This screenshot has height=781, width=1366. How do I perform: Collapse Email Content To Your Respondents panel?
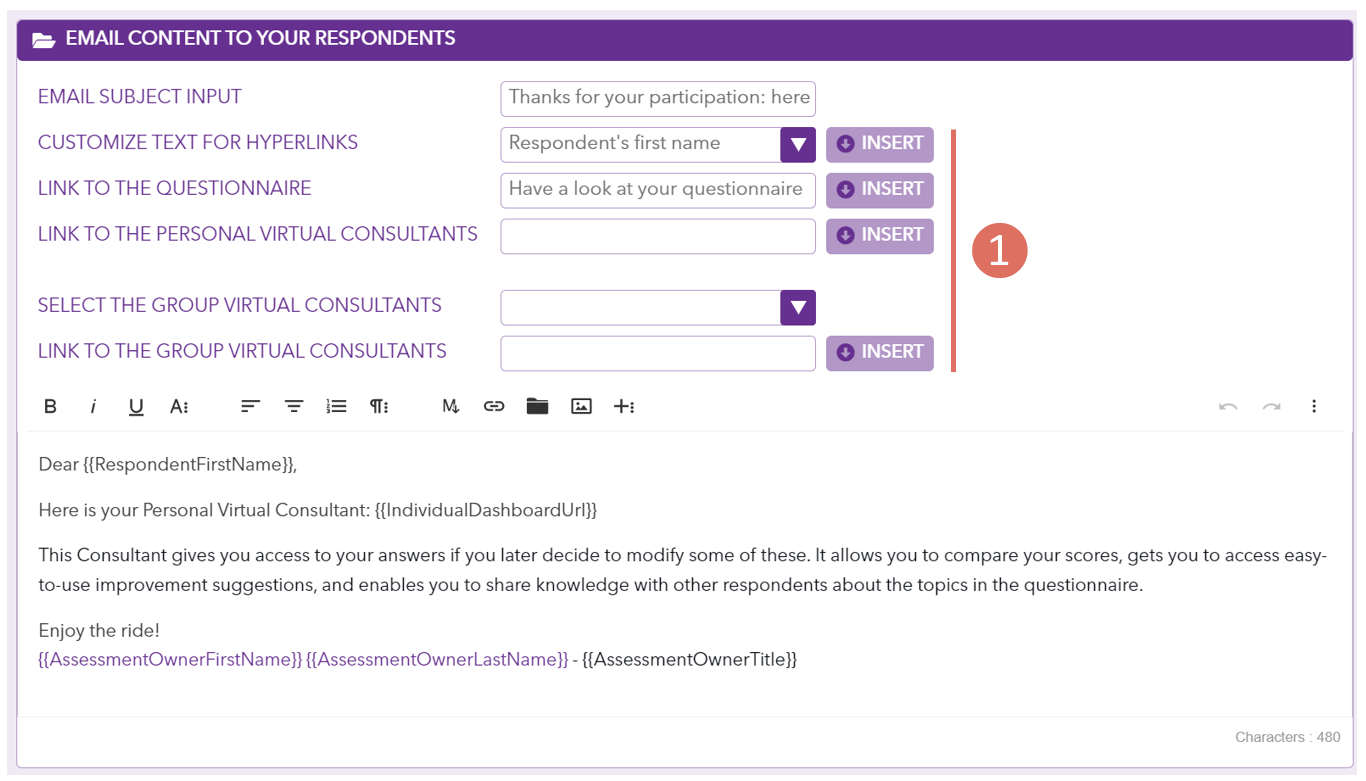click(x=44, y=40)
